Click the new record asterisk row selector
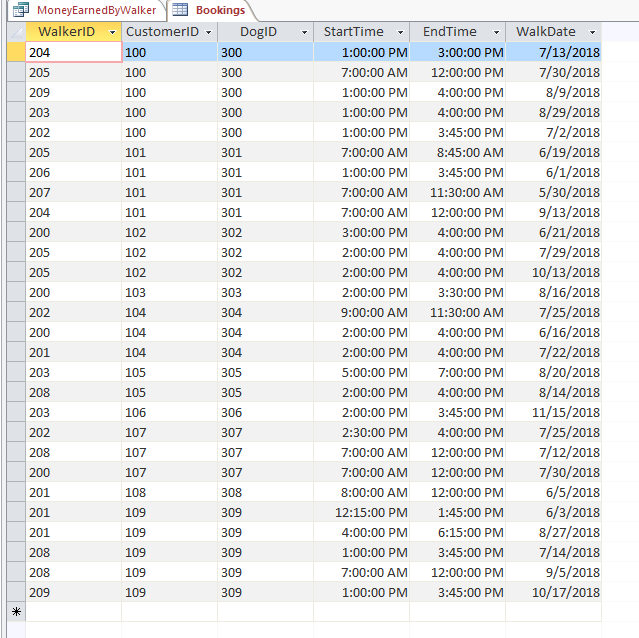 coord(16,612)
